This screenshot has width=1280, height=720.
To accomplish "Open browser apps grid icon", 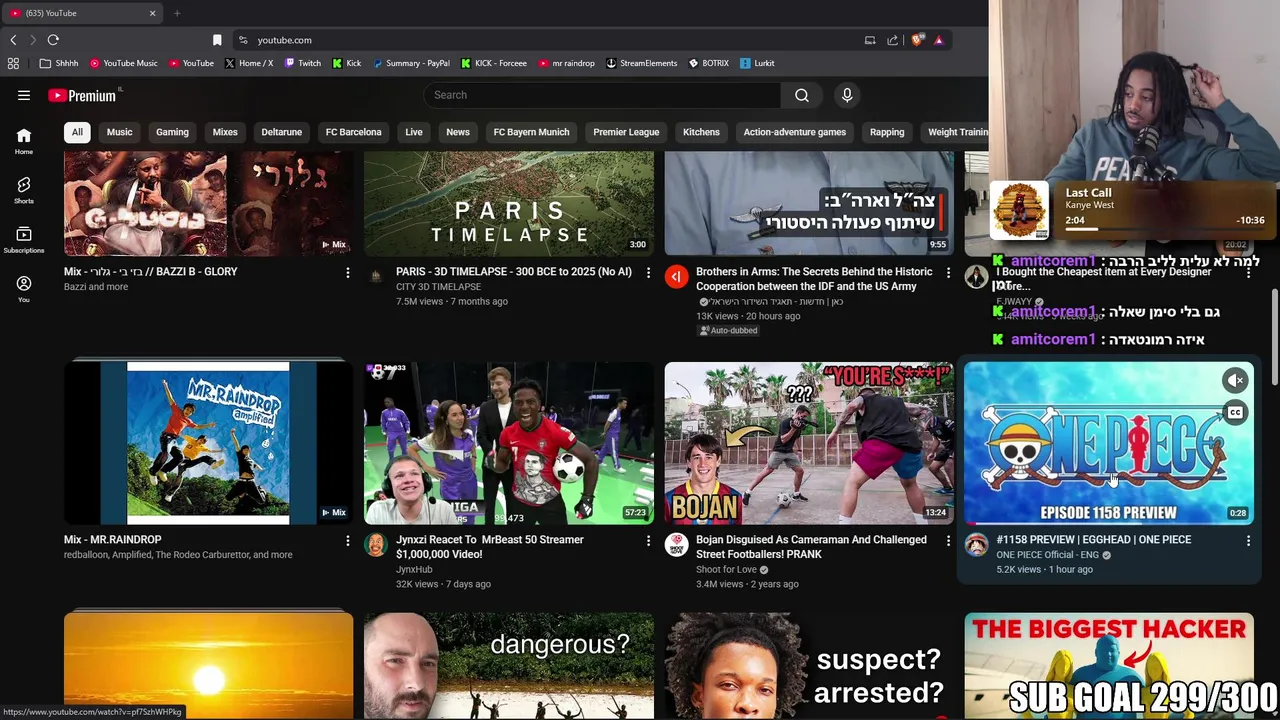I will [x=13, y=63].
